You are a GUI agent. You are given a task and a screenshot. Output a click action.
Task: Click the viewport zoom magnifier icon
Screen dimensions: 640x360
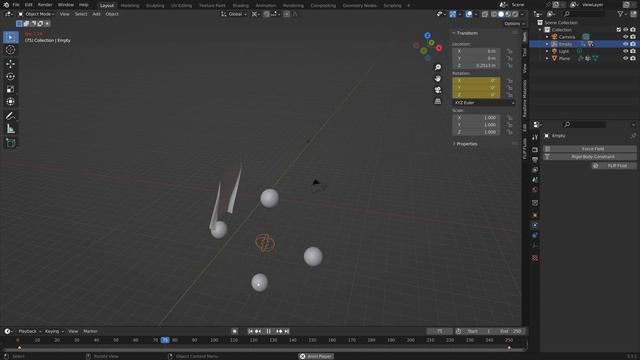coord(438,67)
